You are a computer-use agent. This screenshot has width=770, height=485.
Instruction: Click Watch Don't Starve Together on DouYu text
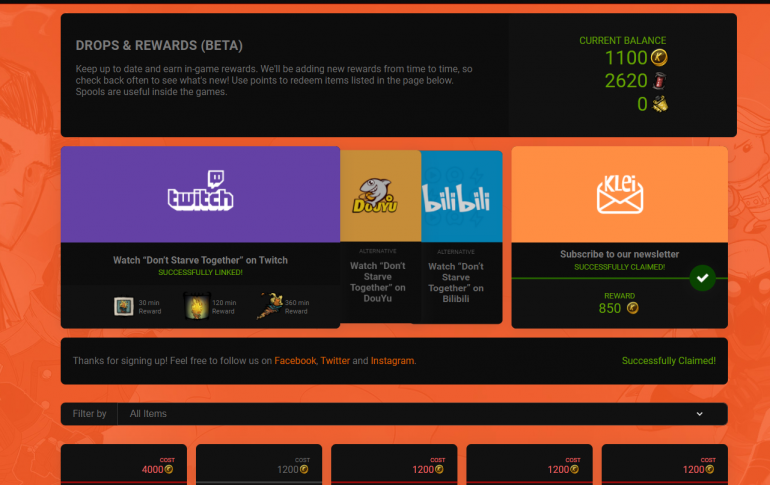point(378,282)
